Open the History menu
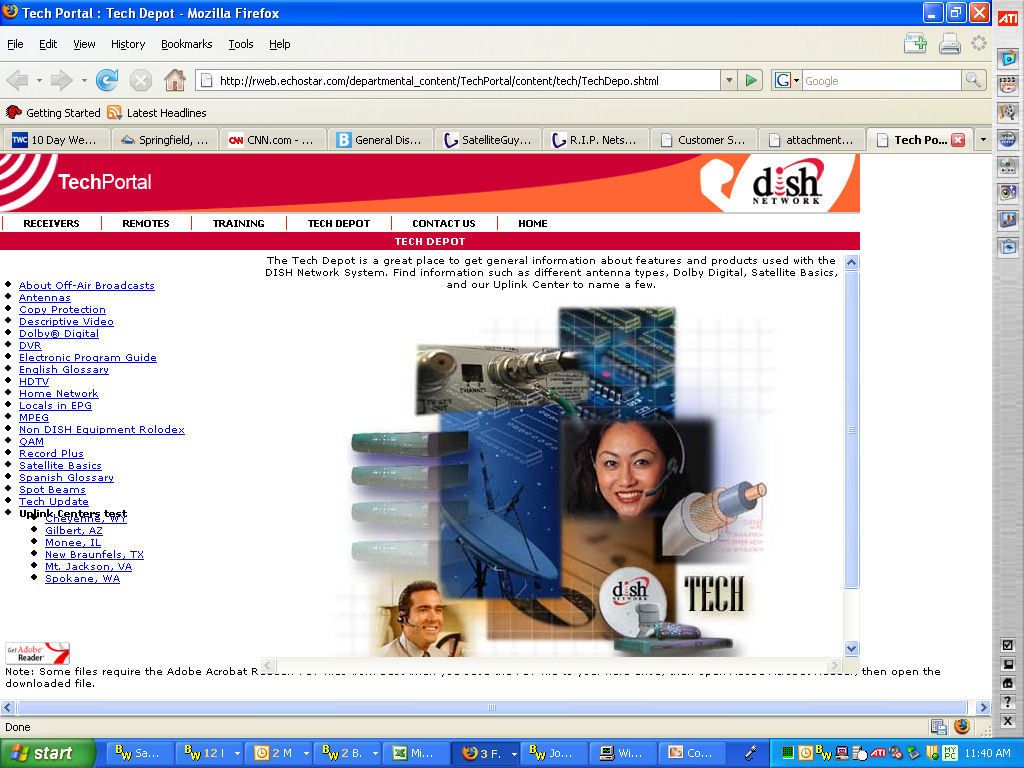Image resolution: width=1024 pixels, height=768 pixels. tap(127, 44)
